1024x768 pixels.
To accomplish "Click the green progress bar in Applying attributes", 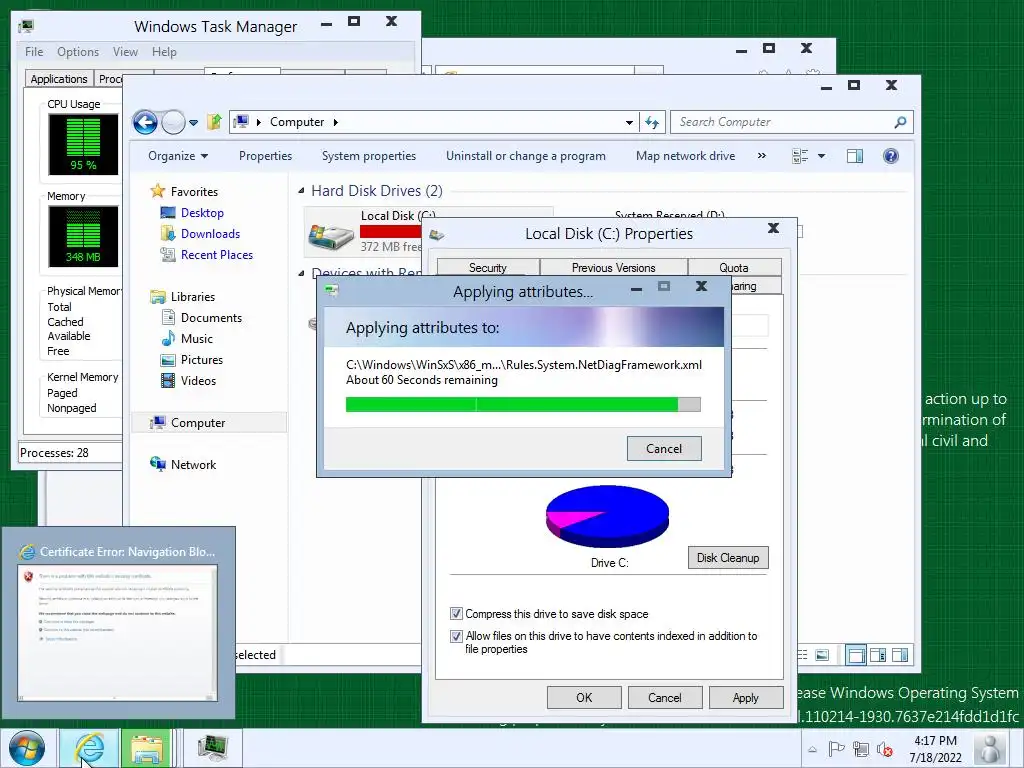I will [x=523, y=404].
